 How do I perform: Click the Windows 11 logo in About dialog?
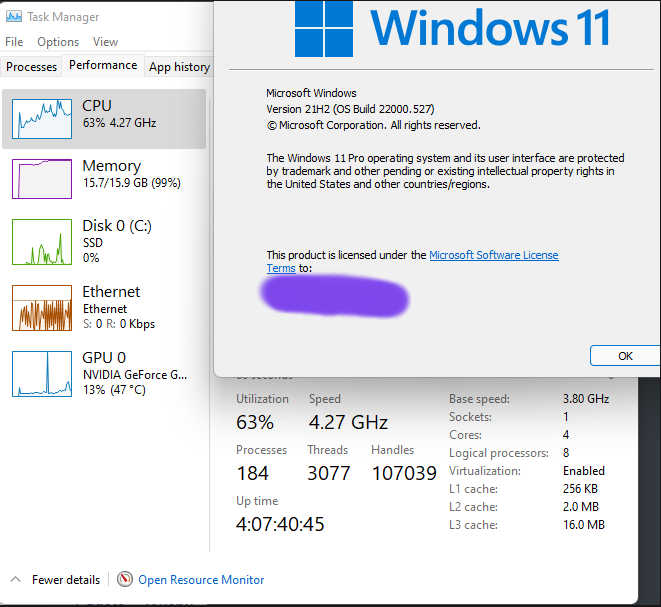tap(452, 28)
